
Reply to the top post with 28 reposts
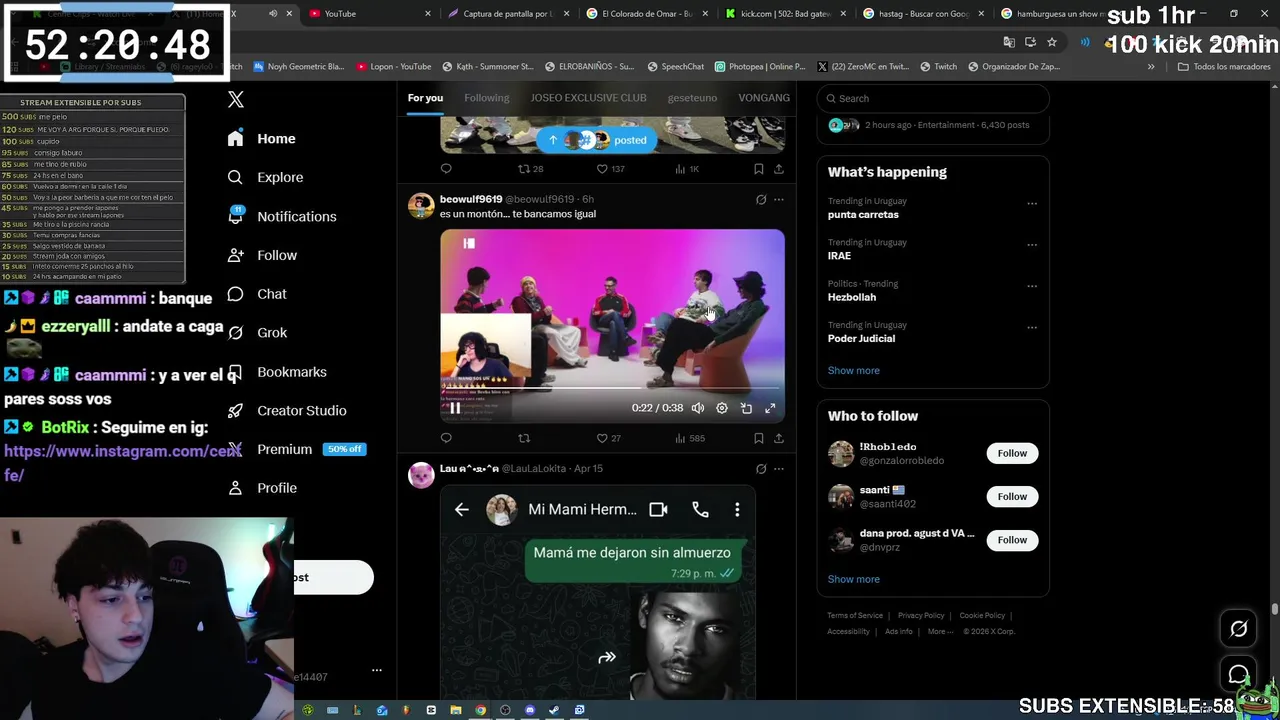[446, 169]
